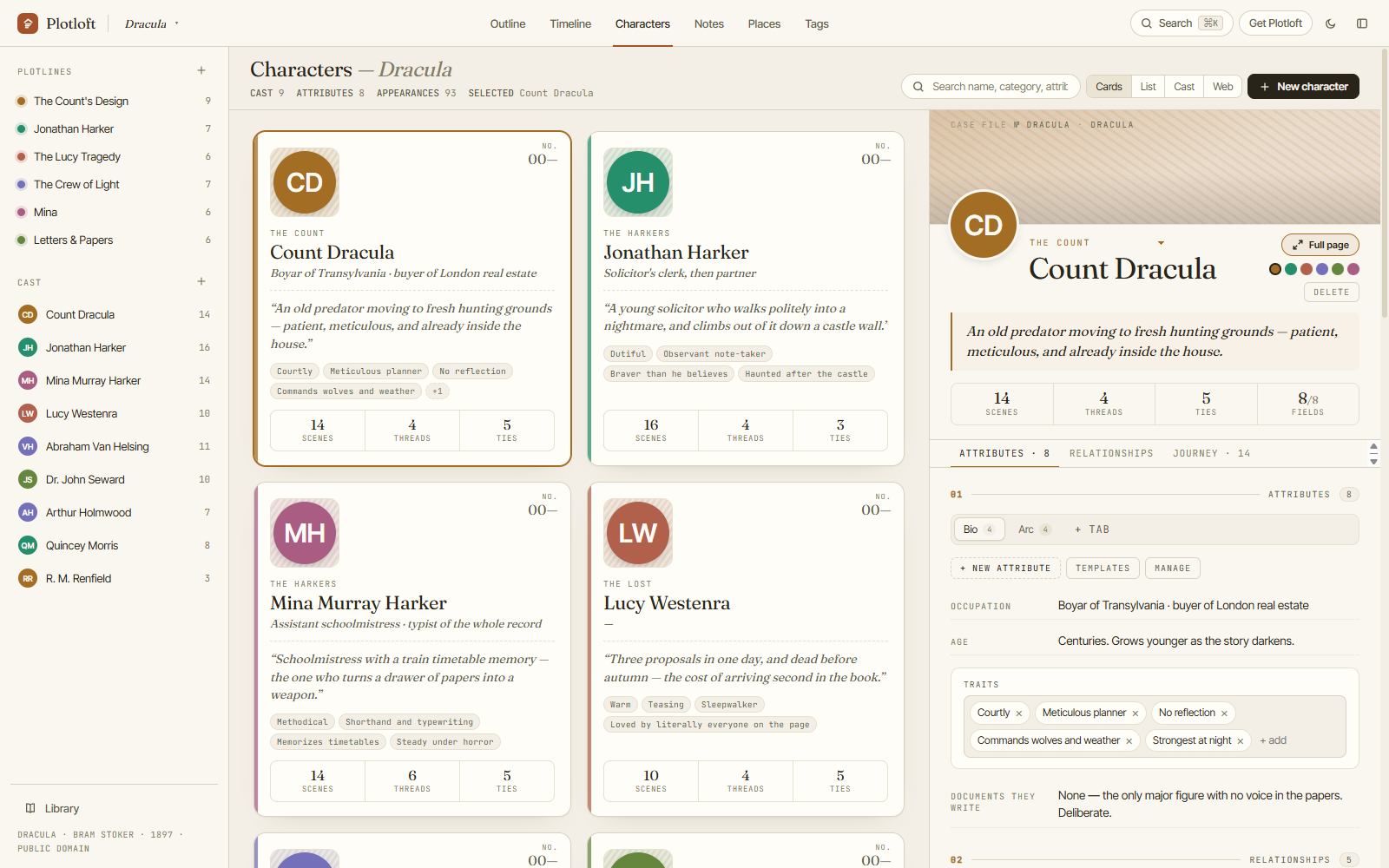Click the DELETE button

[x=1331, y=293]
